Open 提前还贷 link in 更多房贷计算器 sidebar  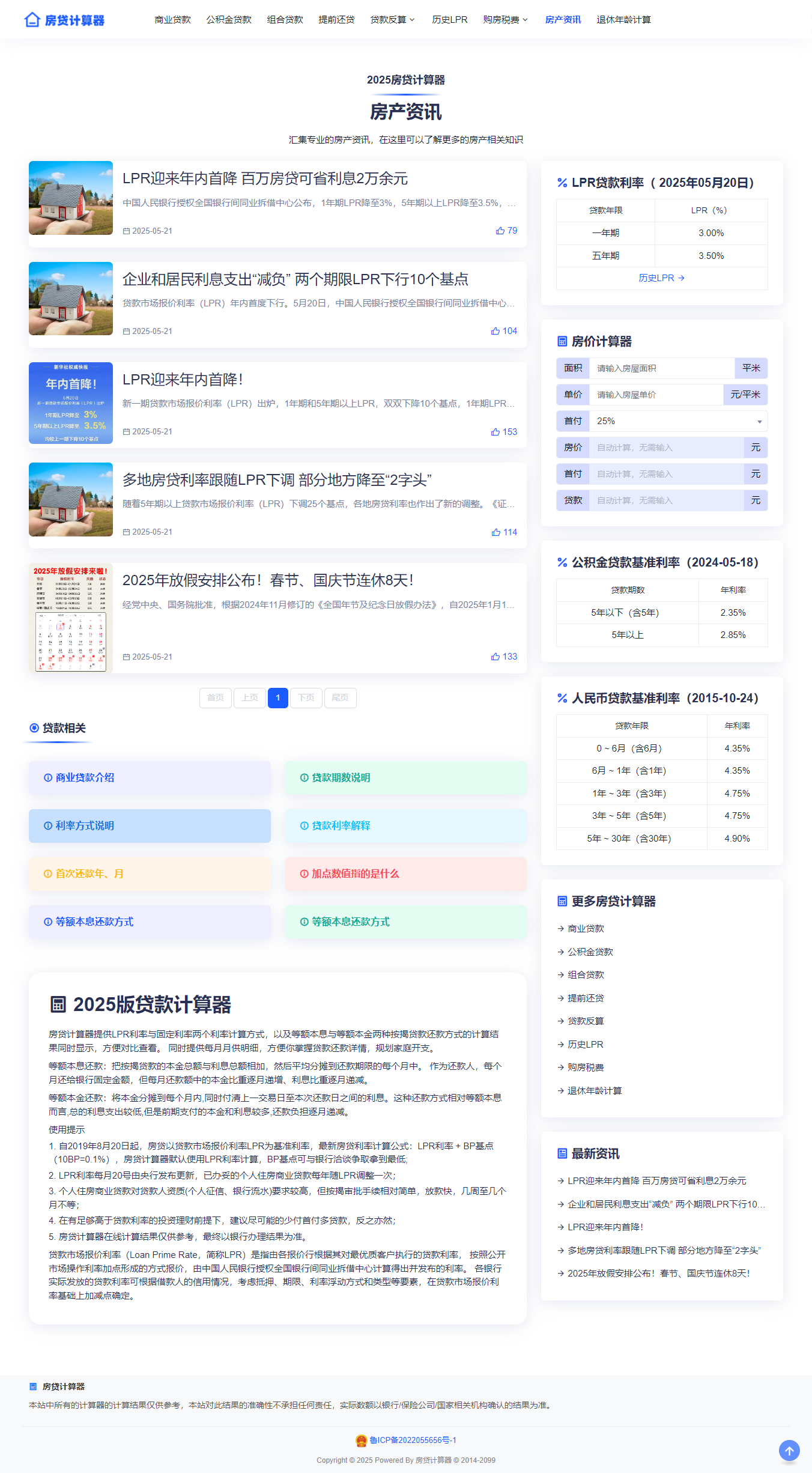click(x=586, y=998)
